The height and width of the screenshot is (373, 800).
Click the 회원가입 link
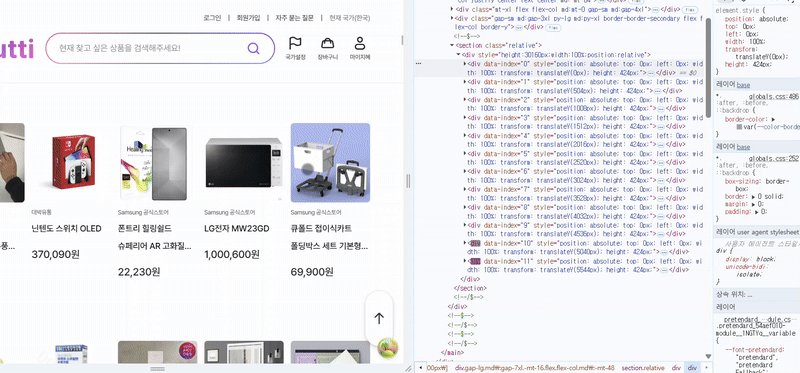point(248,18)
